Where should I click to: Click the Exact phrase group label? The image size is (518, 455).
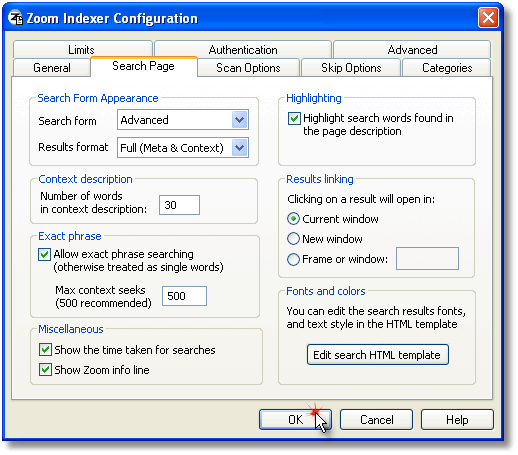70,236
